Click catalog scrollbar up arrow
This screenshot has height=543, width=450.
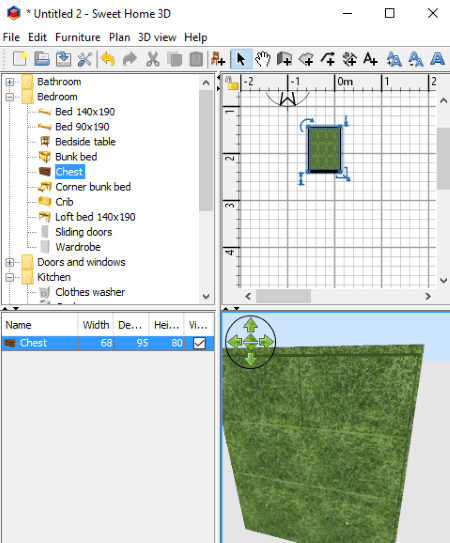pos(206,83)
